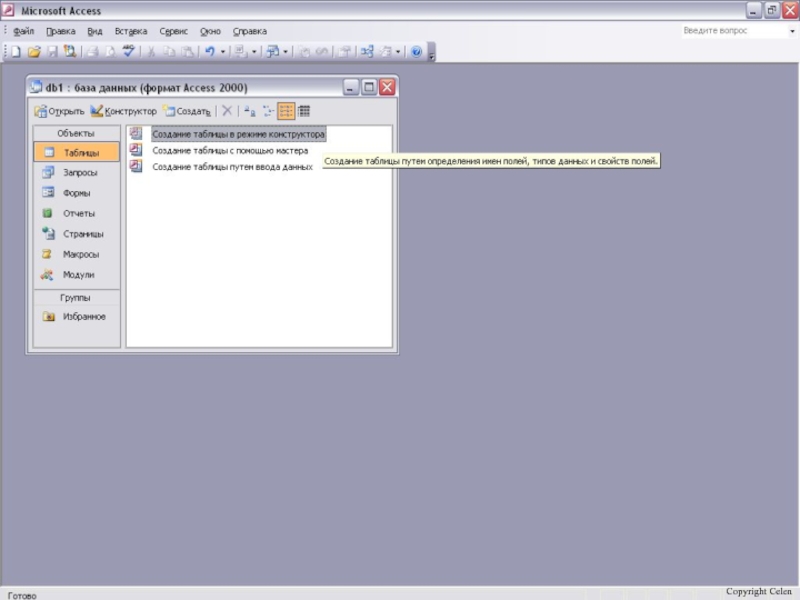Open the Сервис menu
Image resolution: width=800 pixels, height=600 pixels.
tap(173, 31)
